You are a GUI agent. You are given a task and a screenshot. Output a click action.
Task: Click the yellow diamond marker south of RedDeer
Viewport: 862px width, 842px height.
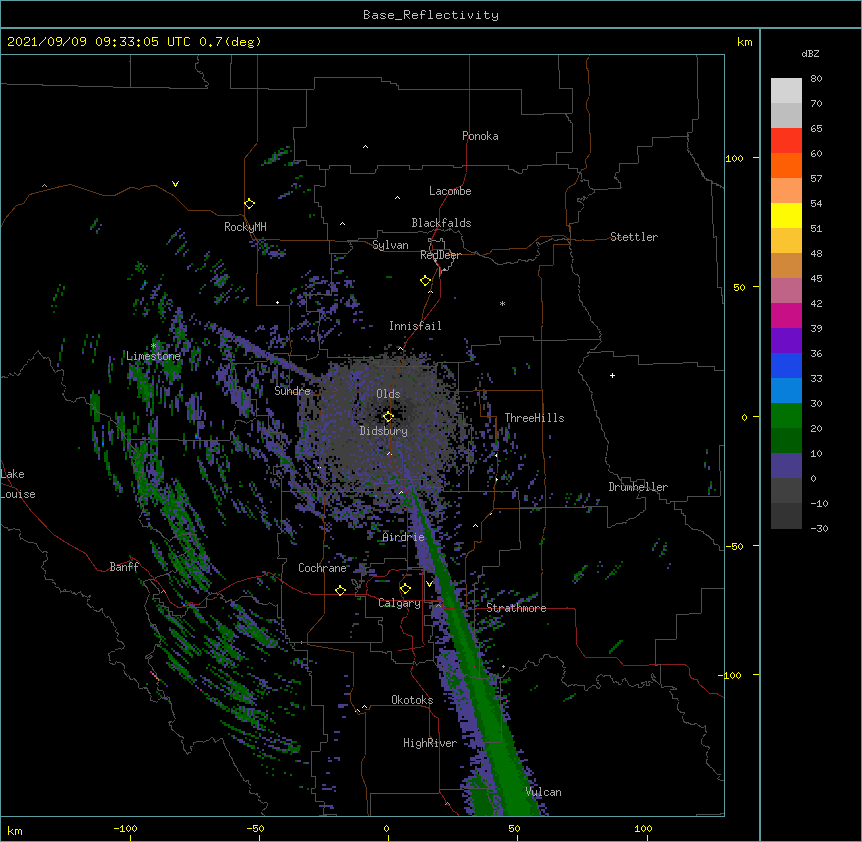coord(425,281)
